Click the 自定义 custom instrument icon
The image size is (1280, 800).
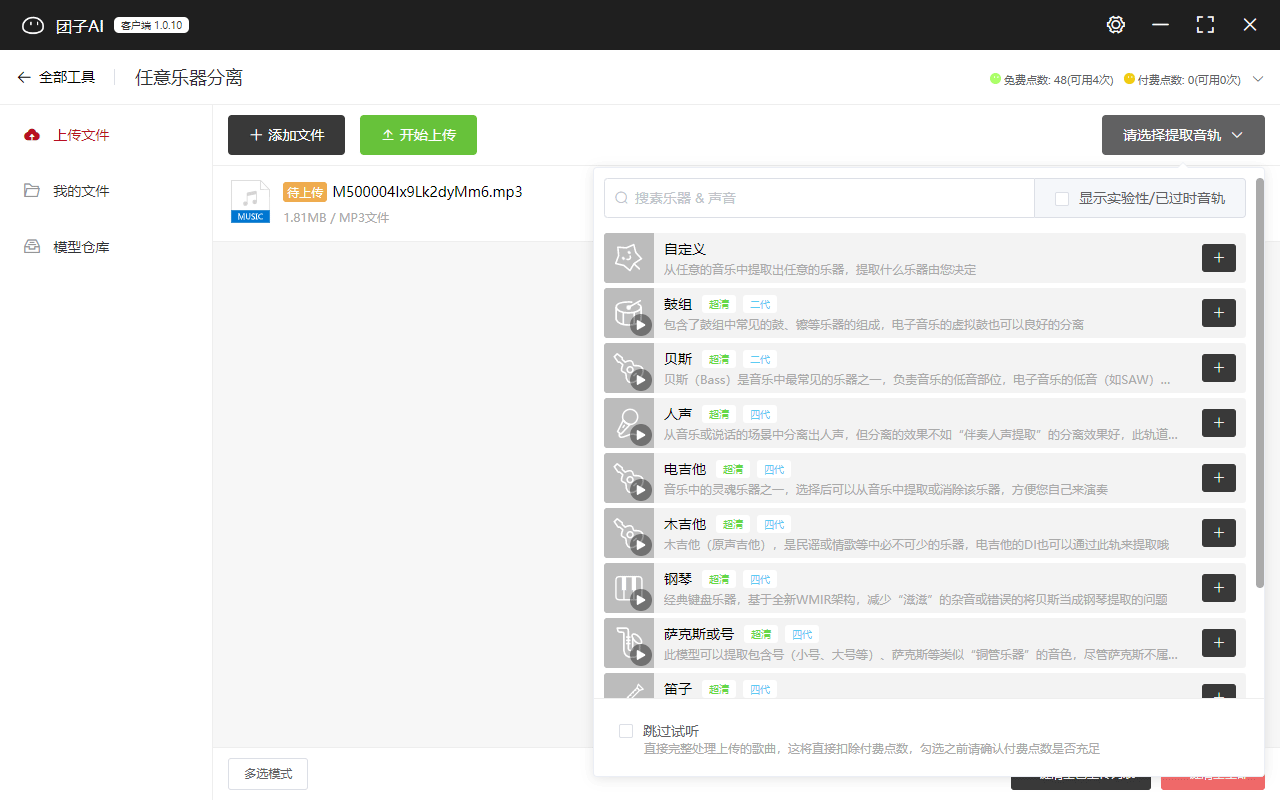pyautogui.click(x=628, y=258)
